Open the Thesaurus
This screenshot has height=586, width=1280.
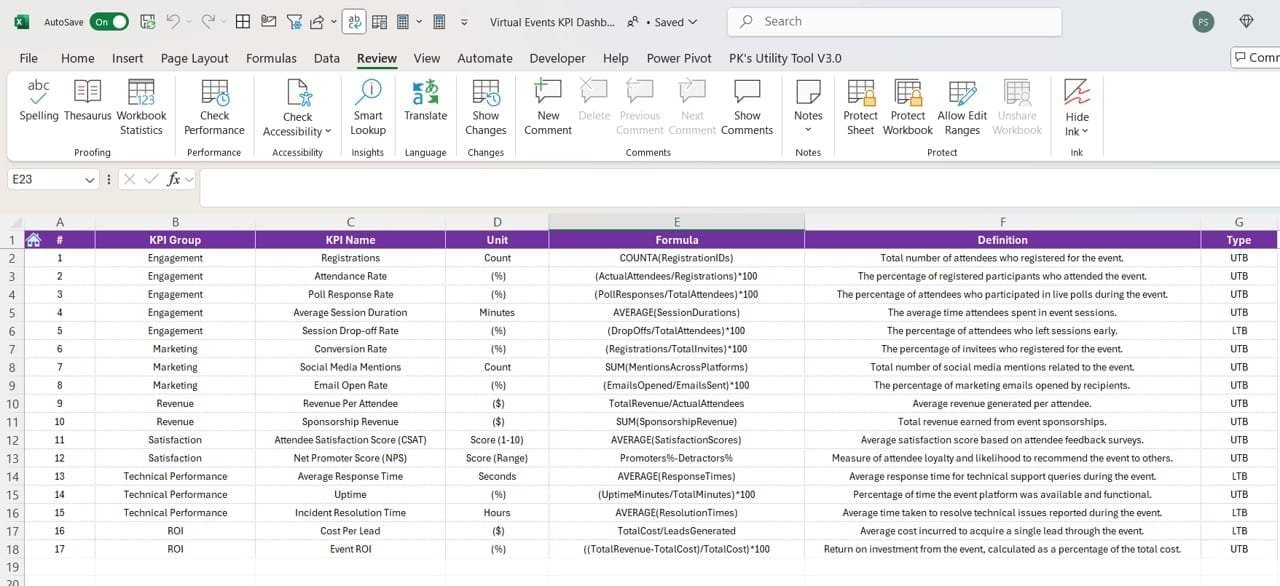[88, 100]
